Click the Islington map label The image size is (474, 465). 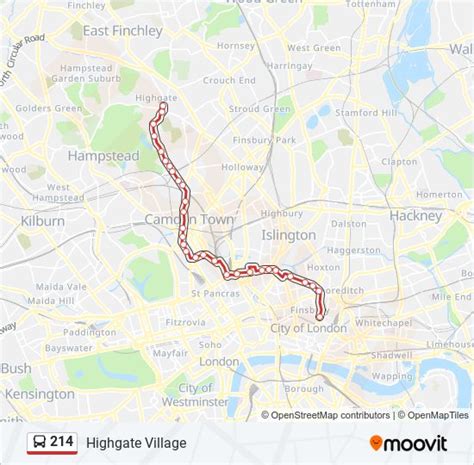pyautogui.click(x=289, y=235)
